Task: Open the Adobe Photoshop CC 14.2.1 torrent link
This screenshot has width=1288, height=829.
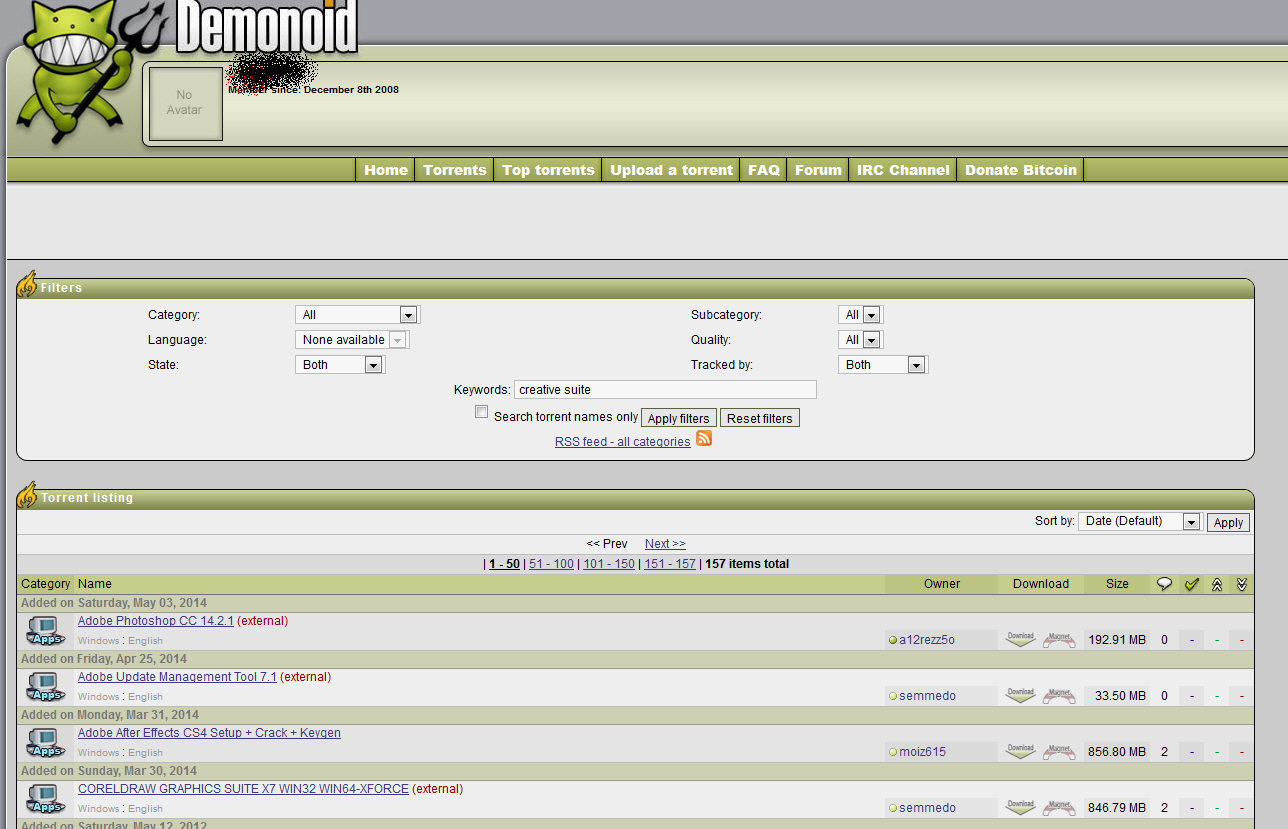Action: [x=156, y=621]
